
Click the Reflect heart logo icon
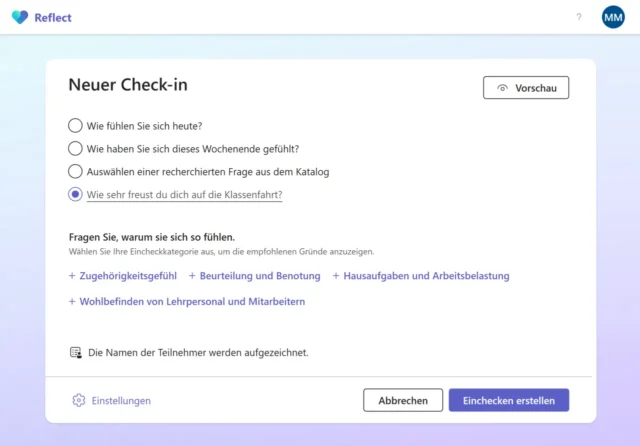click(x=20, y=17)
